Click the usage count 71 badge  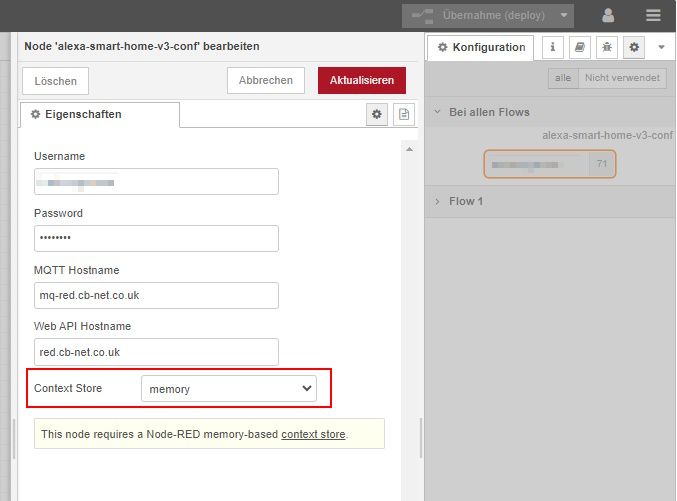[x=602, y=164]
